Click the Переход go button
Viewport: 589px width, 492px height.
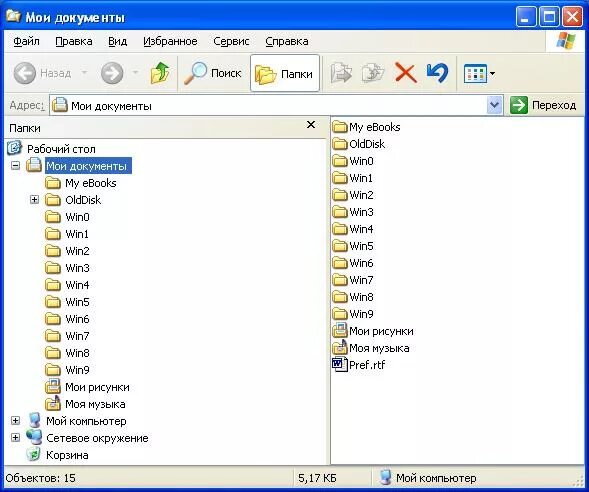[x=543, y=105]
